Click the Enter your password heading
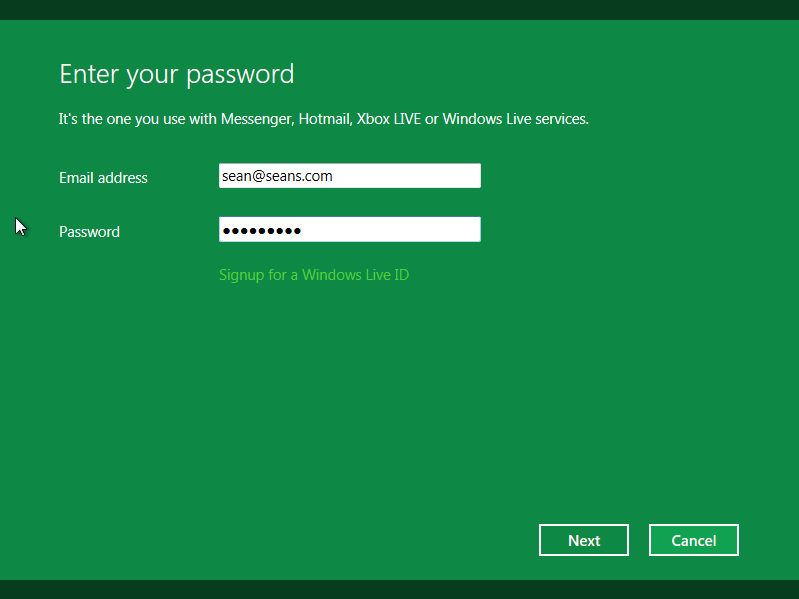The width and height of the screenshot is (799, 599). tap(177, 74)
